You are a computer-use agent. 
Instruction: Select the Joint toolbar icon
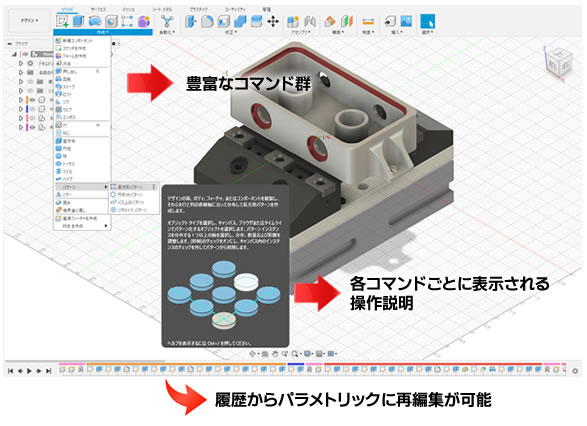coord(310,21)
